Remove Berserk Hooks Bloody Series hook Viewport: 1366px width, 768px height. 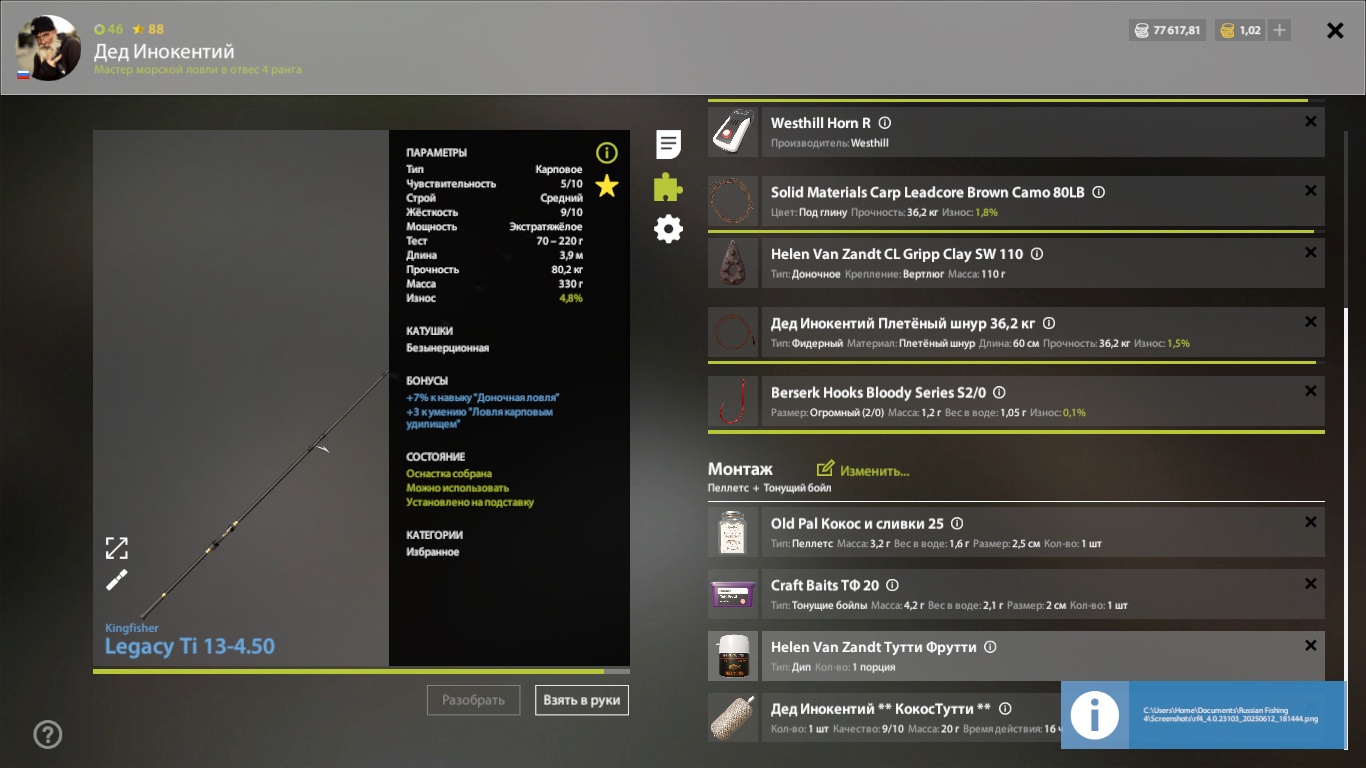pyautogui.click(x=1311, y=391)
